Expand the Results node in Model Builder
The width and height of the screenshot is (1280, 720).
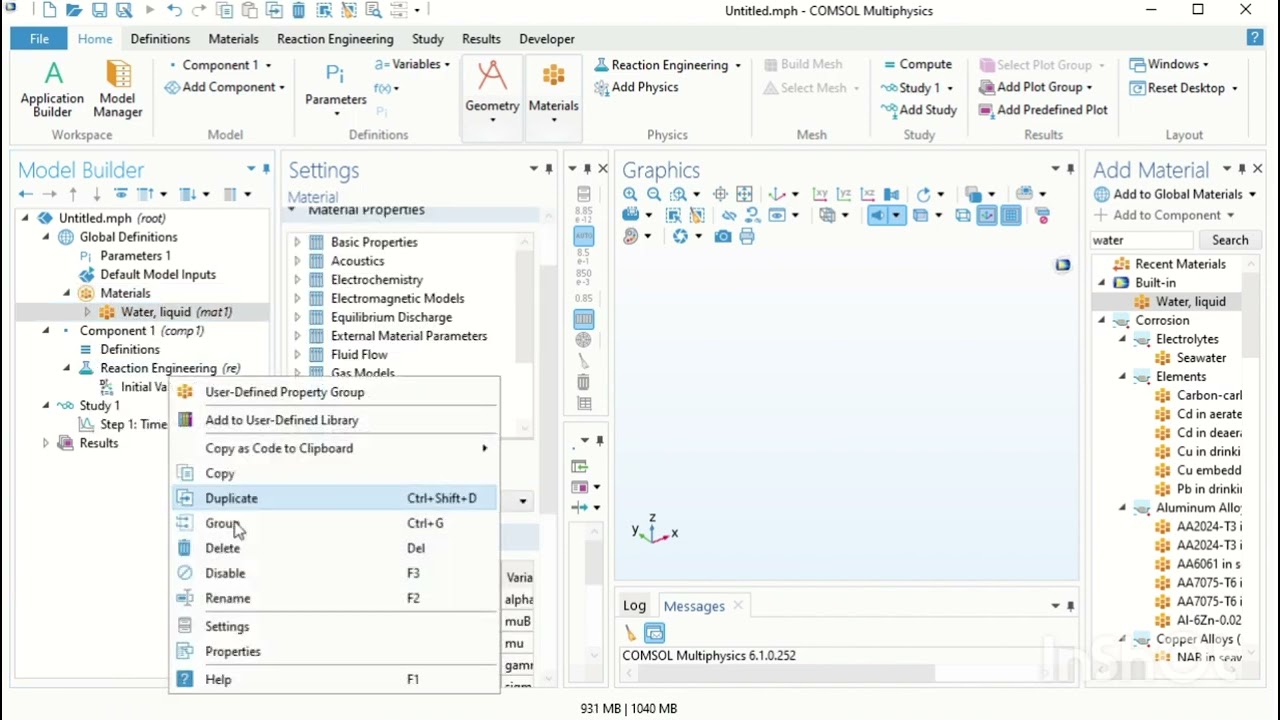tap(46, 443)
